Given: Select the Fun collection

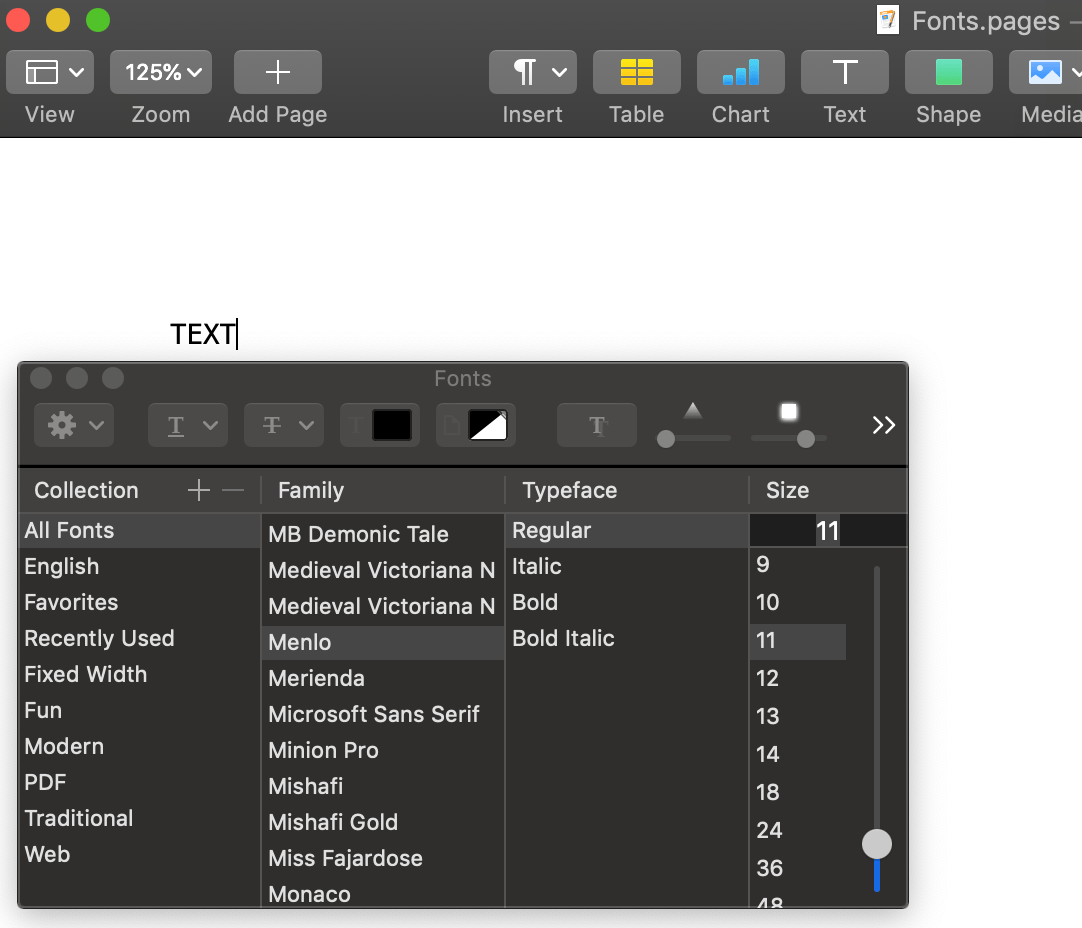Looking at the screenshot, I should 139,710.
